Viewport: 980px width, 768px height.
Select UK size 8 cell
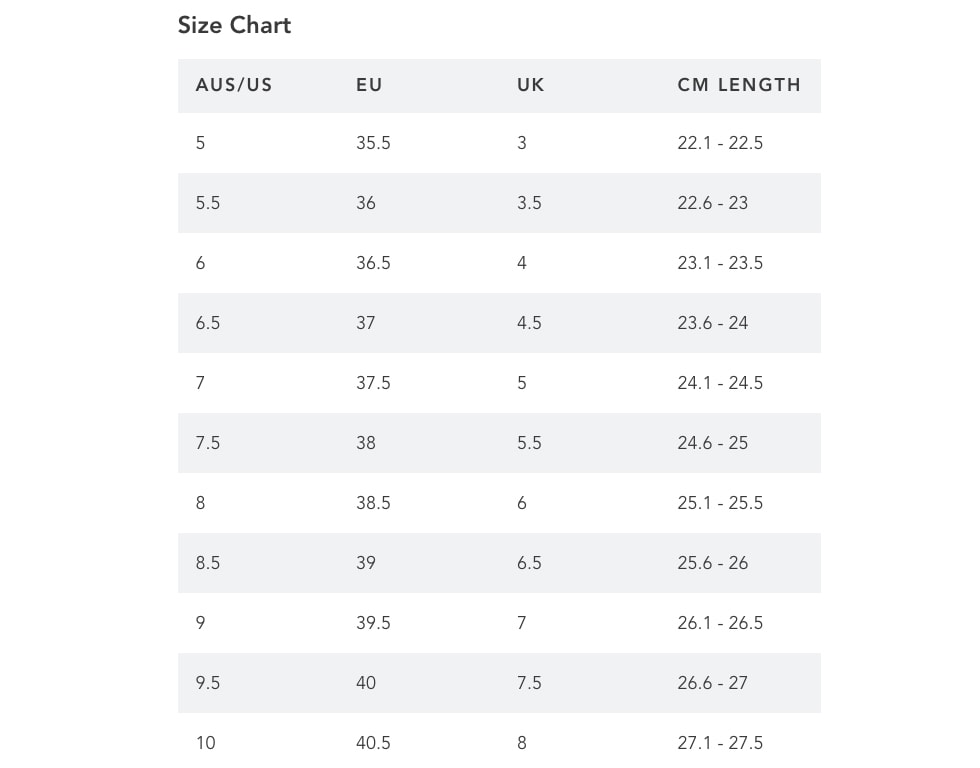522,743
